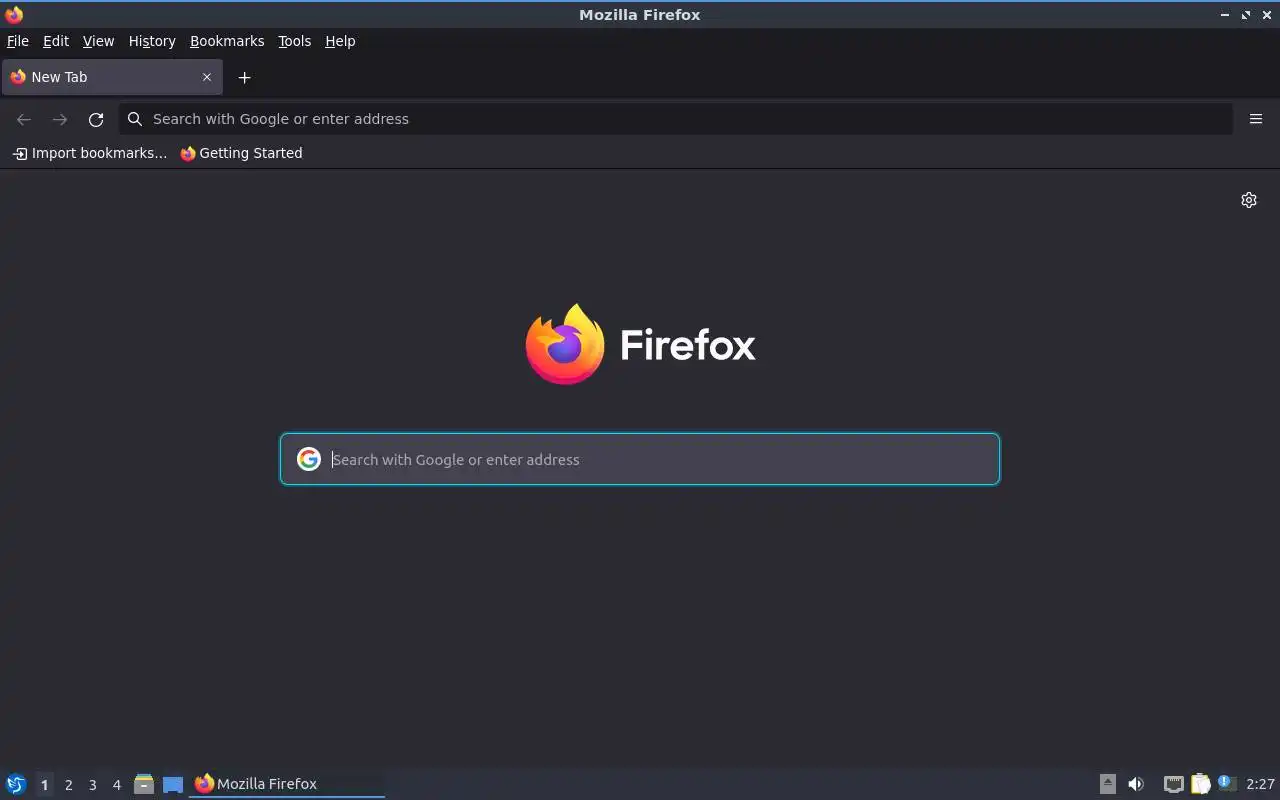Open the file manager taskbar icon

[144, 784]
